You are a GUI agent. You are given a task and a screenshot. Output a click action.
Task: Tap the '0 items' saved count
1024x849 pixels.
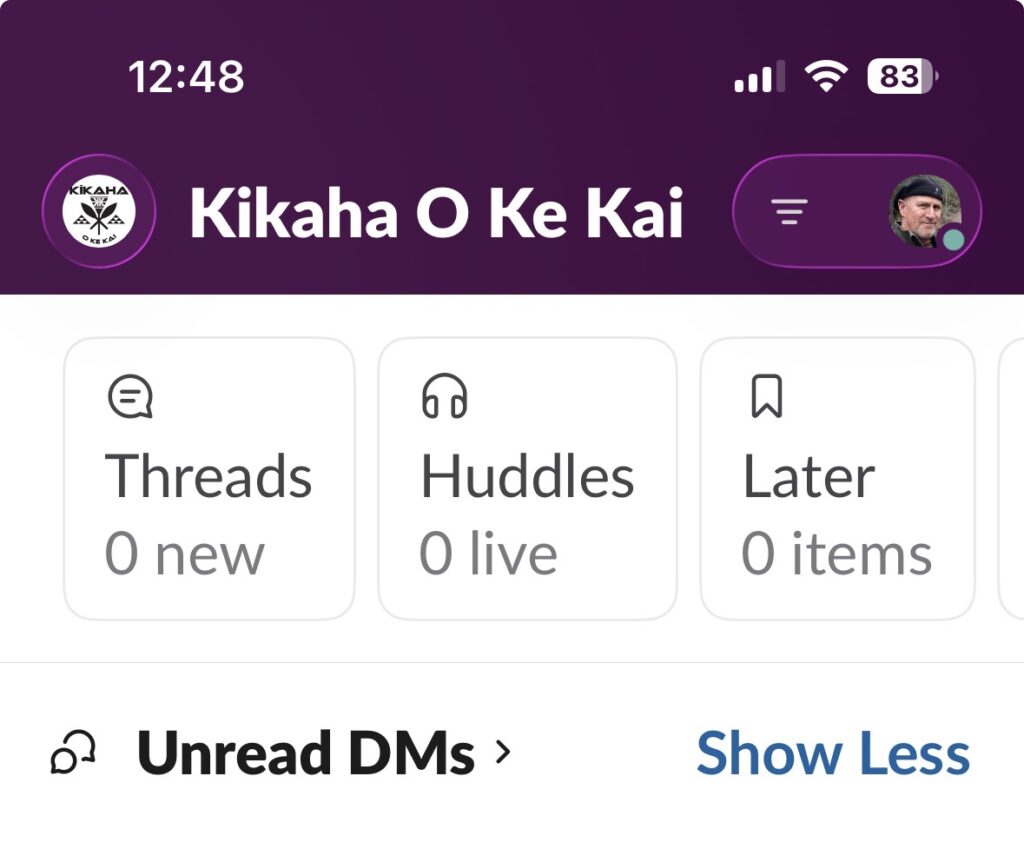[x=836, y=554]
